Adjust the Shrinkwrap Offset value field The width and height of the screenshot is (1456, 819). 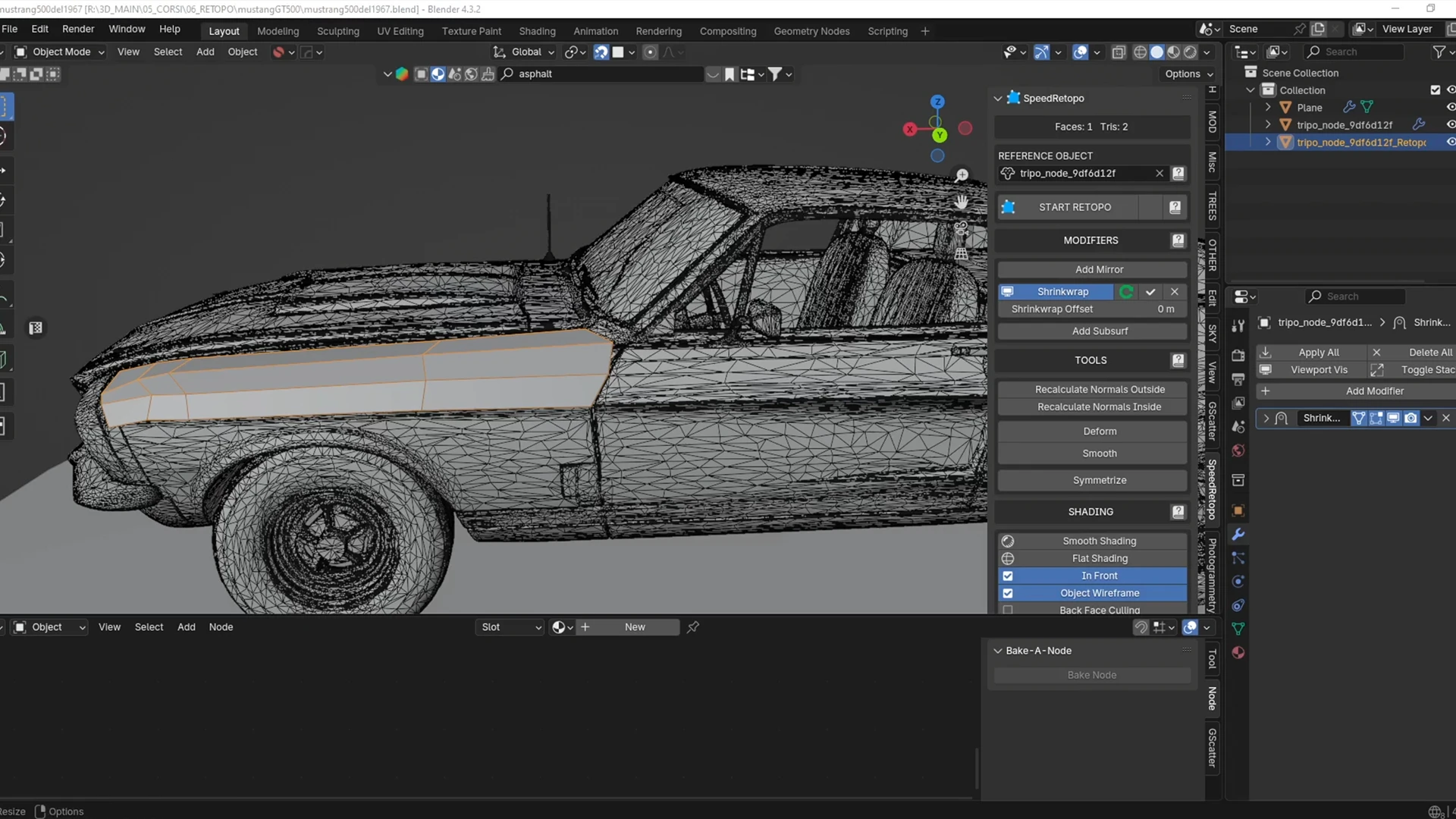click(x=1092, y=309)
